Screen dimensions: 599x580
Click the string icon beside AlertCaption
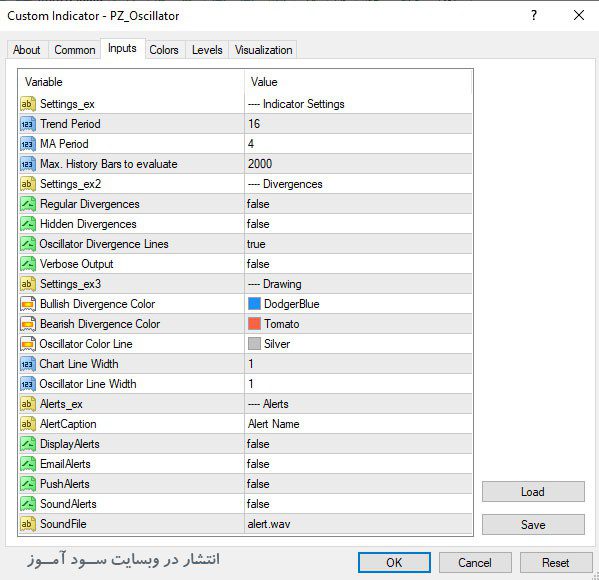[x=28, y=424]
